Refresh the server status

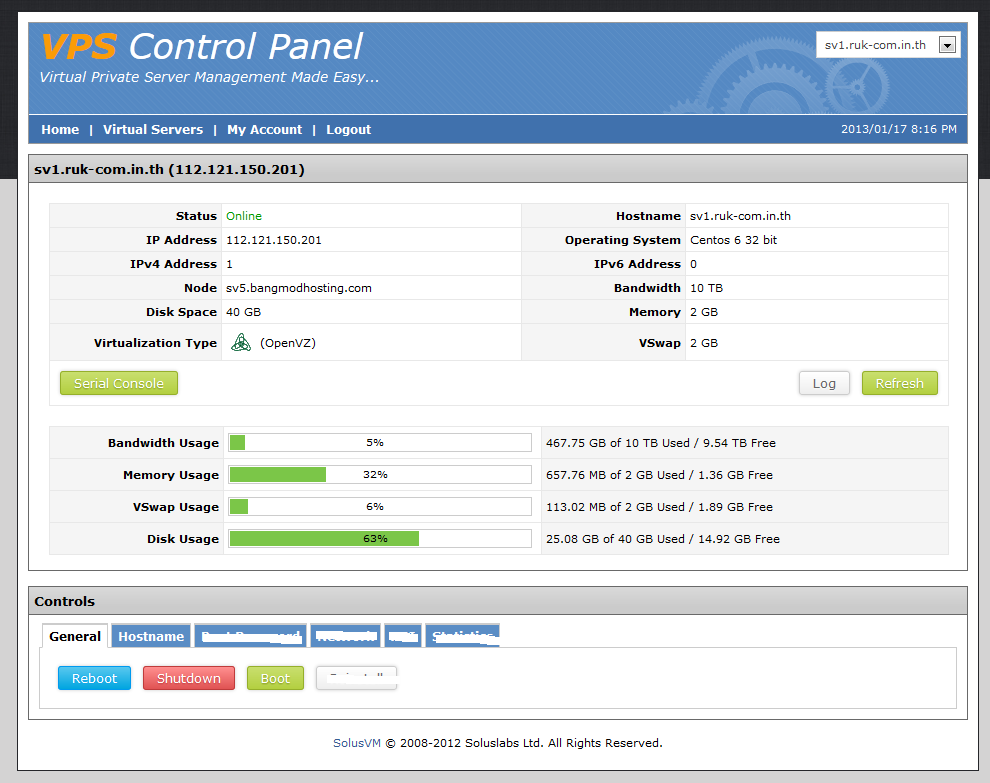[x=899, y=383]
